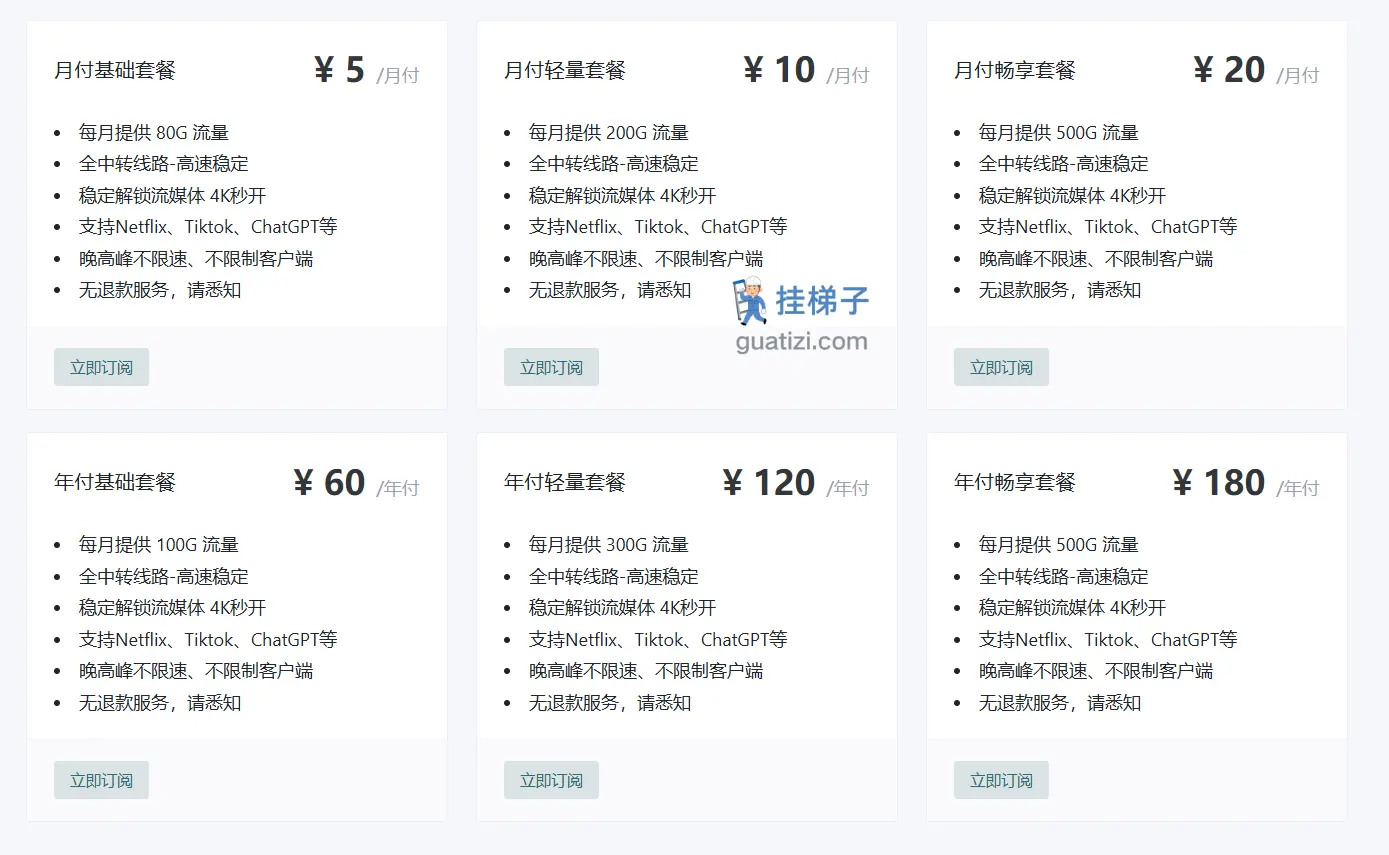Viewport: 1389px width, 855px height.
Task: Subscribe to 年付轻量套餐 via 立即订阅
Action: tap(551, 780)
